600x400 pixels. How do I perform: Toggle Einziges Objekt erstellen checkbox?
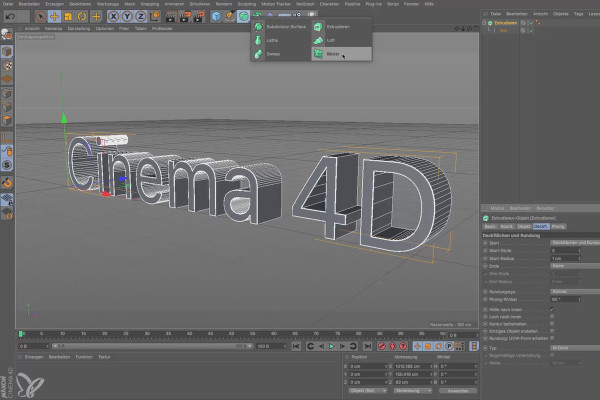click(x=552, y=331)
